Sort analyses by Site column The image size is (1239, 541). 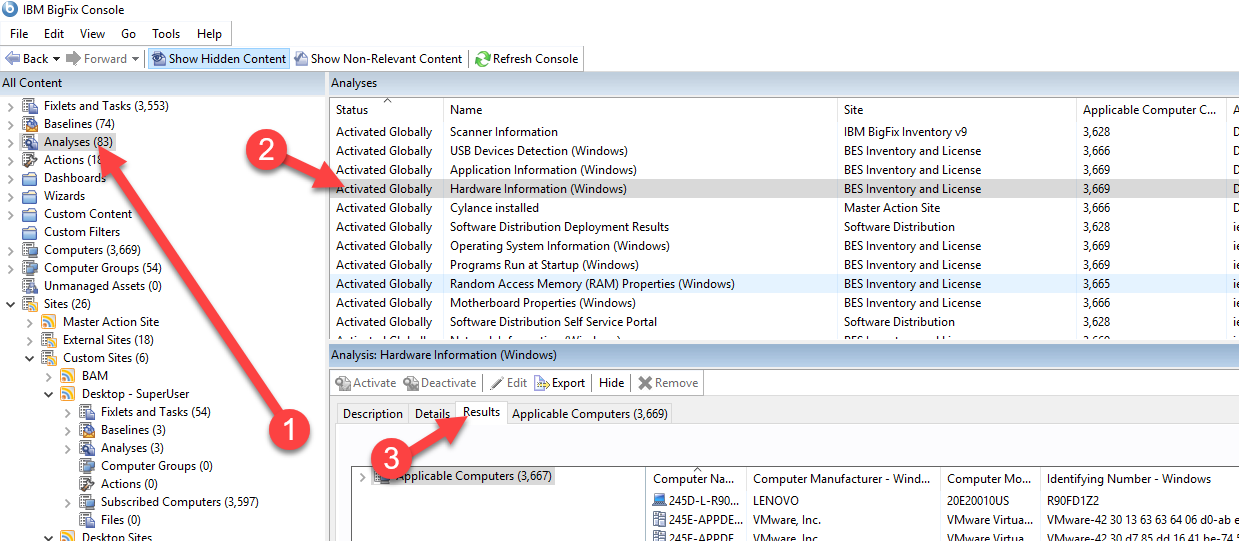[957, 110]
